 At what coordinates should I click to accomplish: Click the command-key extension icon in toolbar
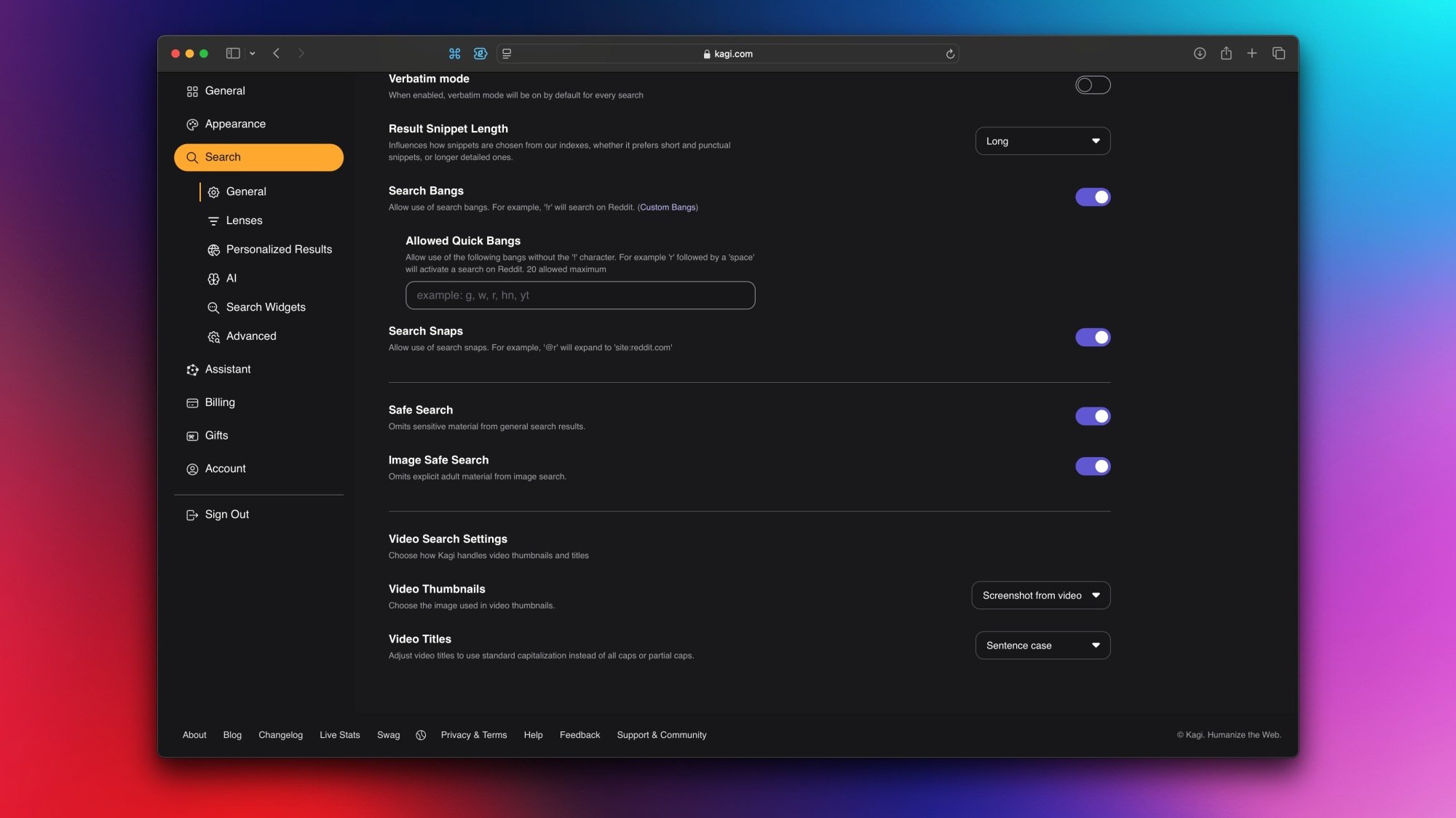coord(454,53)
